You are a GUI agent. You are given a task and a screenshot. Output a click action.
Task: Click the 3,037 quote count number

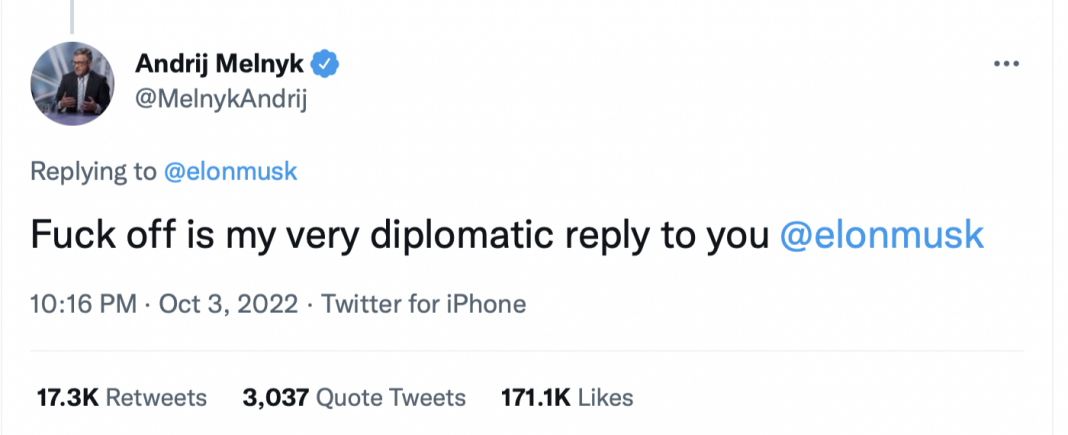coord(275,397)
